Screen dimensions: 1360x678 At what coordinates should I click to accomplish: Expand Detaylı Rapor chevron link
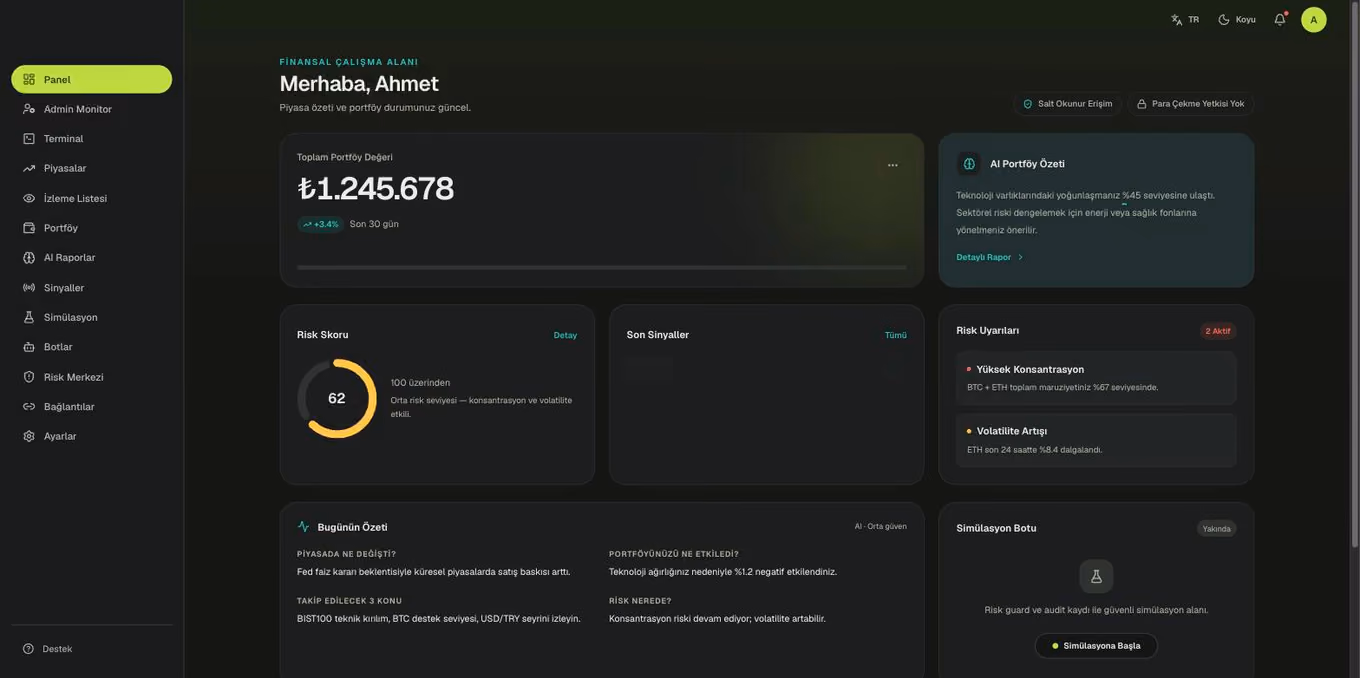[x=990, y=257]
